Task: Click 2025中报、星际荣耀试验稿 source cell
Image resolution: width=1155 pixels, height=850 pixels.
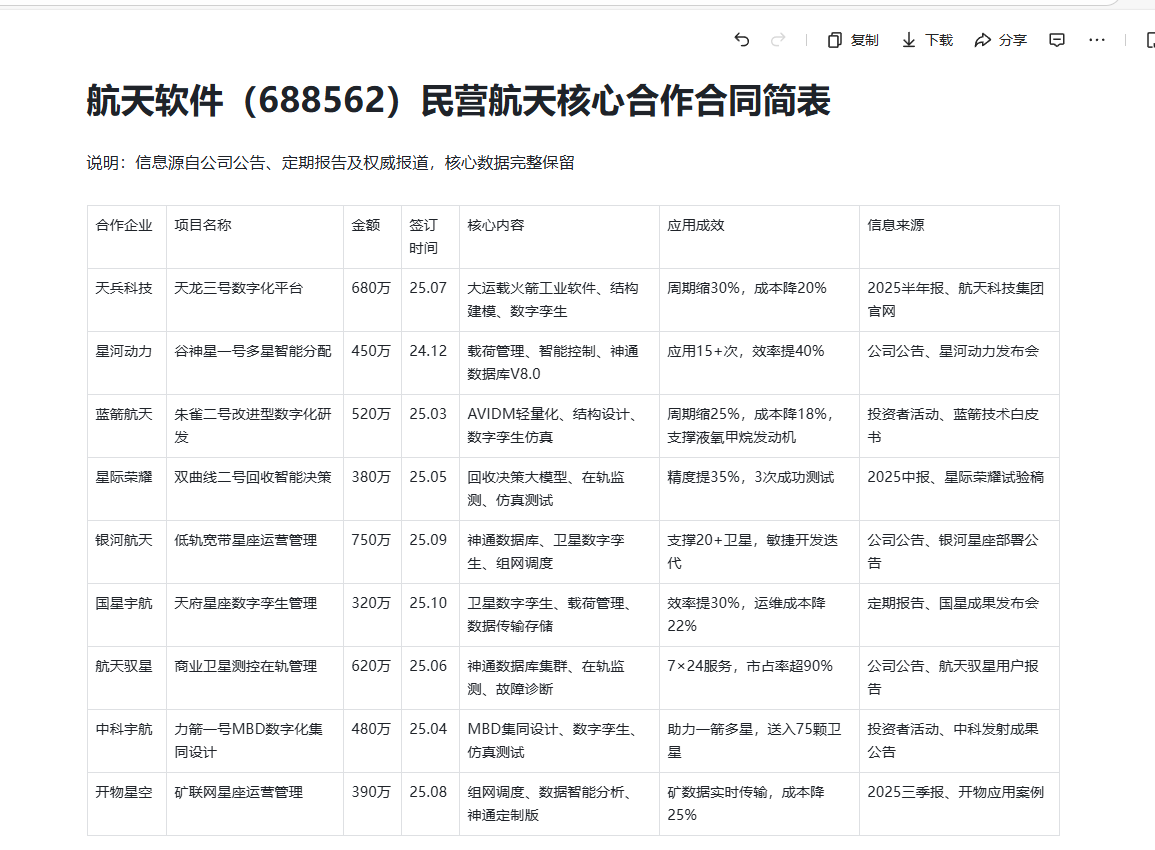Action: (x=959, y=488)
